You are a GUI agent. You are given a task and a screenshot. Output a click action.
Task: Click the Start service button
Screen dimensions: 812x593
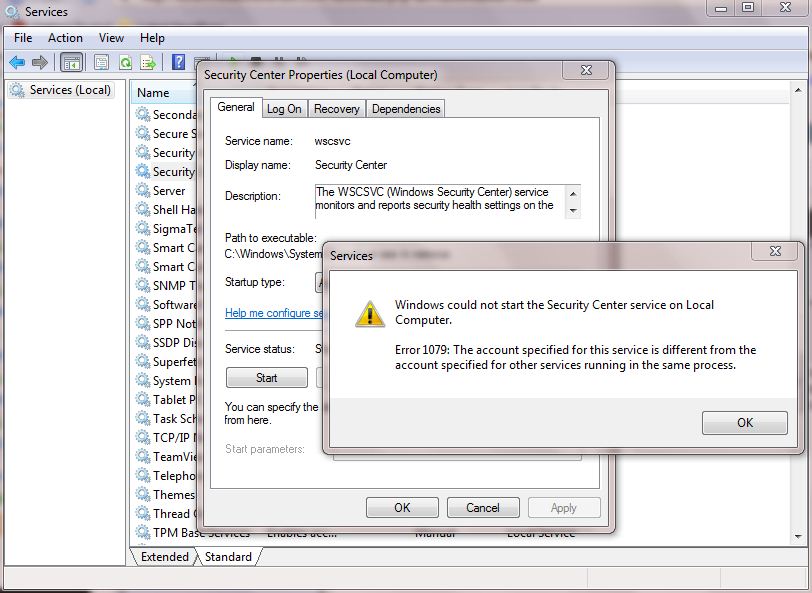coord(267,378)
